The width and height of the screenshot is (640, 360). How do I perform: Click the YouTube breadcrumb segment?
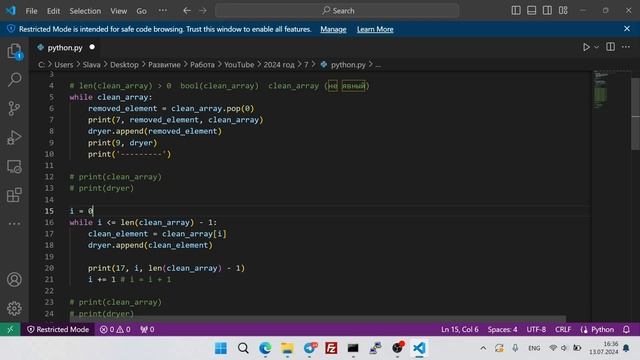(x=239, y=64)
